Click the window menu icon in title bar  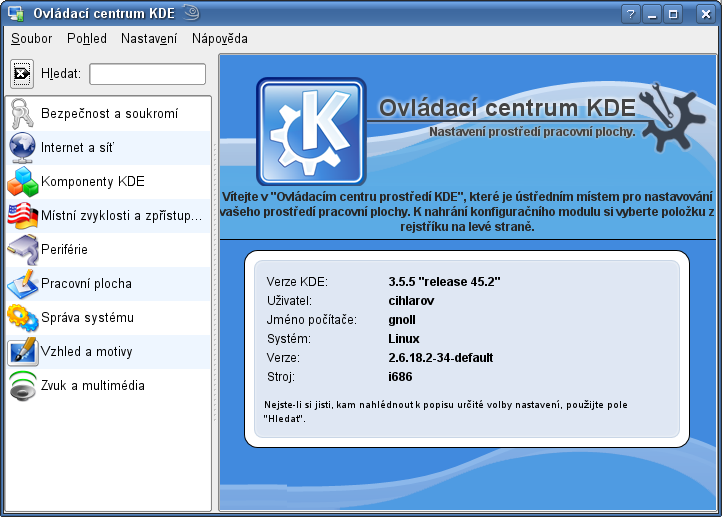tap(16, 13)
